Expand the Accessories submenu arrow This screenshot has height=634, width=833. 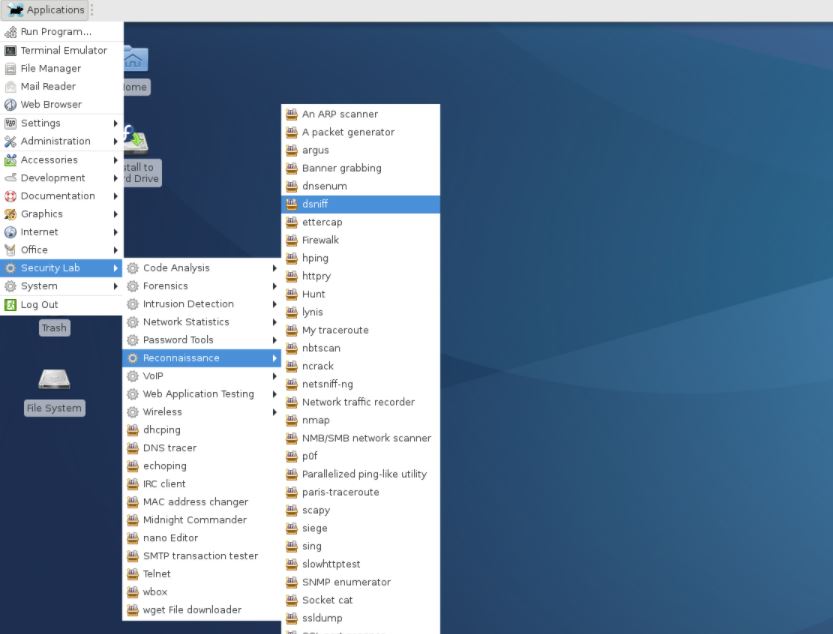point(115,160)
